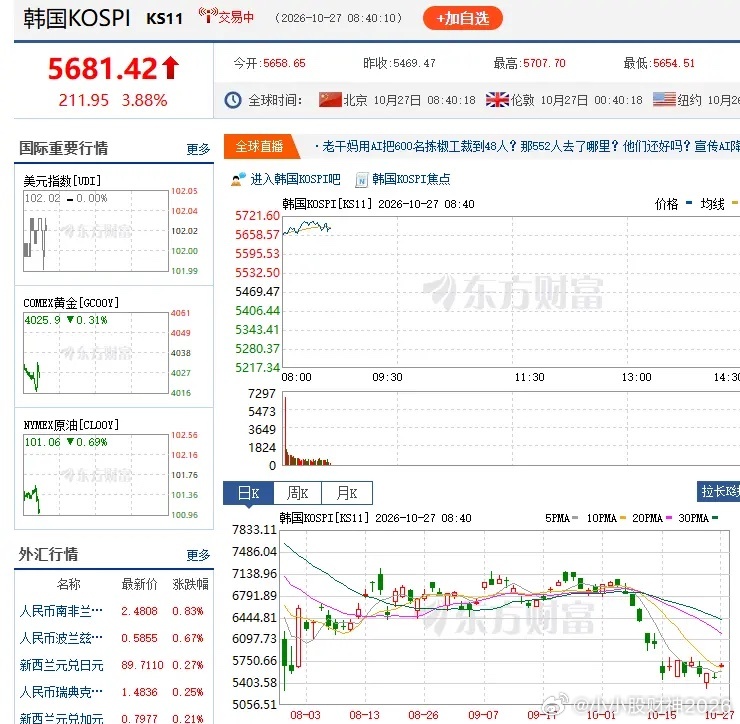The width and height of the screenshot is (740, 724).
Task: Click the US flag icon for 纽约 time
Action: pos(664,100)
